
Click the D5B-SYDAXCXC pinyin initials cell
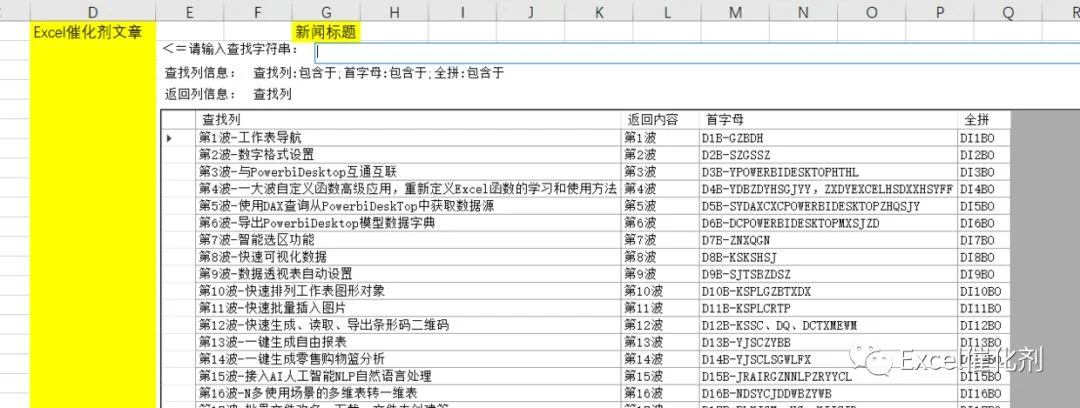(x=828, y=206)
